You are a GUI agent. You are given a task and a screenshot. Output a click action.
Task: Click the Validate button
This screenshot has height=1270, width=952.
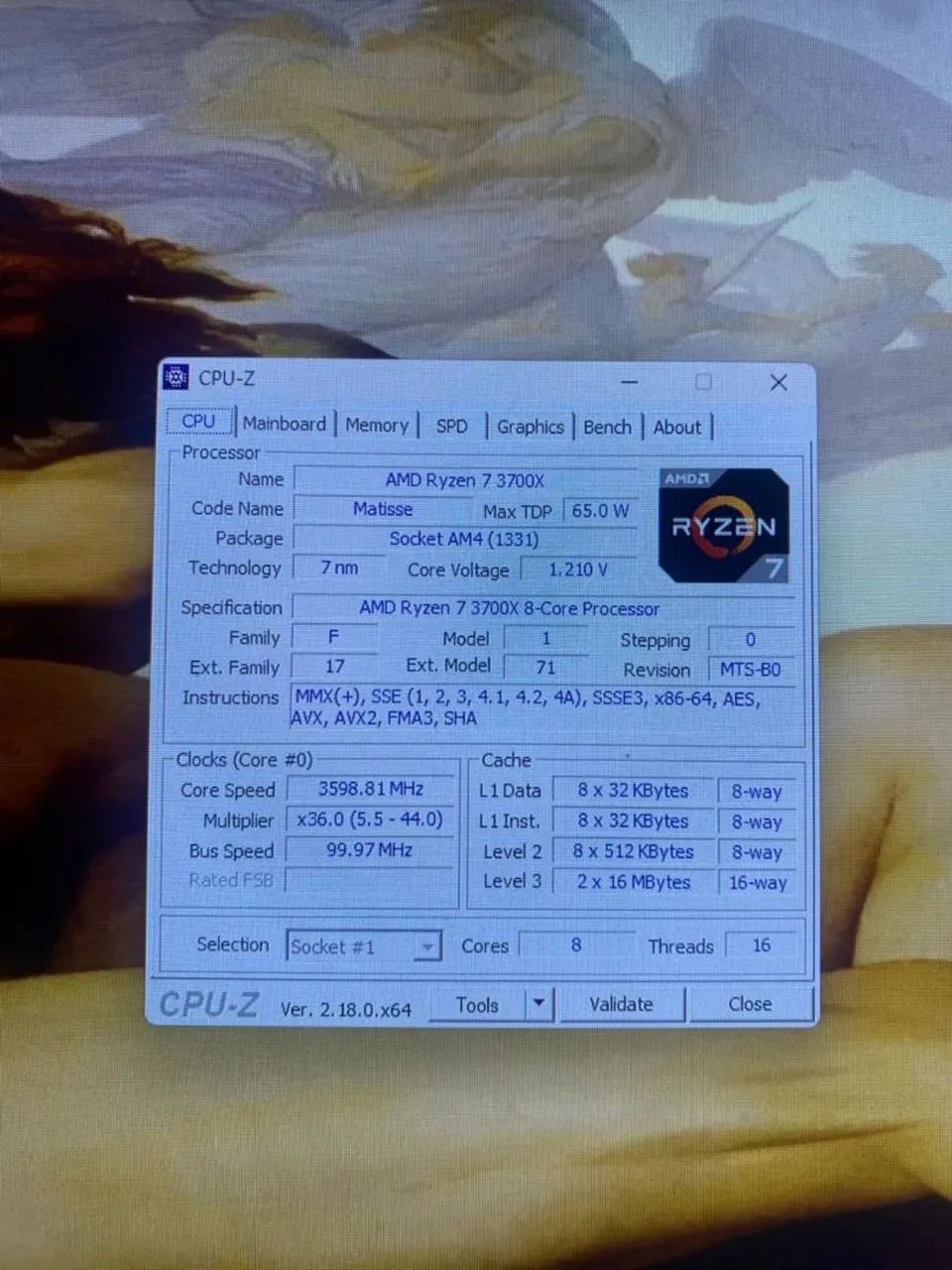click(621, 1004)
